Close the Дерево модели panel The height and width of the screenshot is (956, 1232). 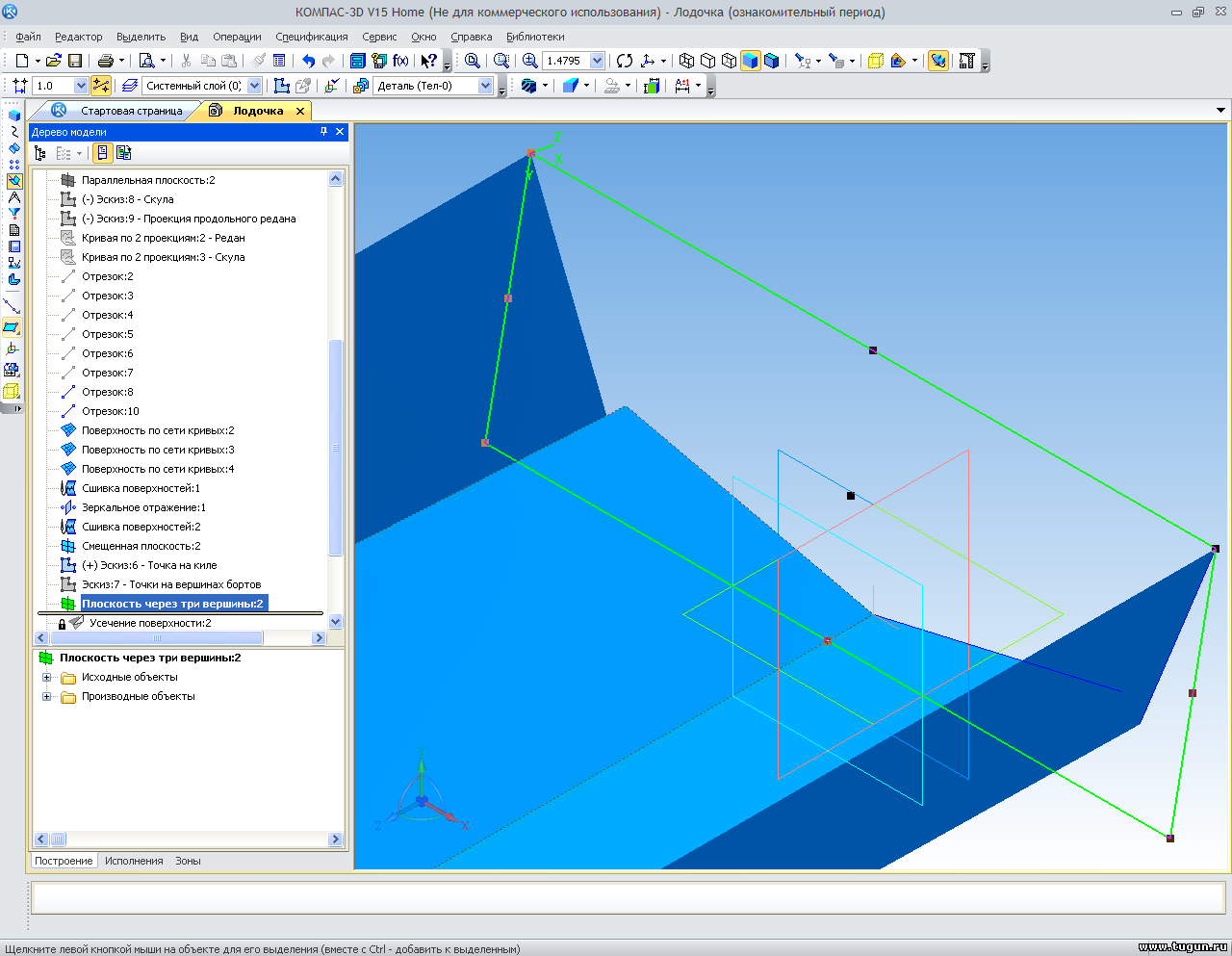[340, 132]
